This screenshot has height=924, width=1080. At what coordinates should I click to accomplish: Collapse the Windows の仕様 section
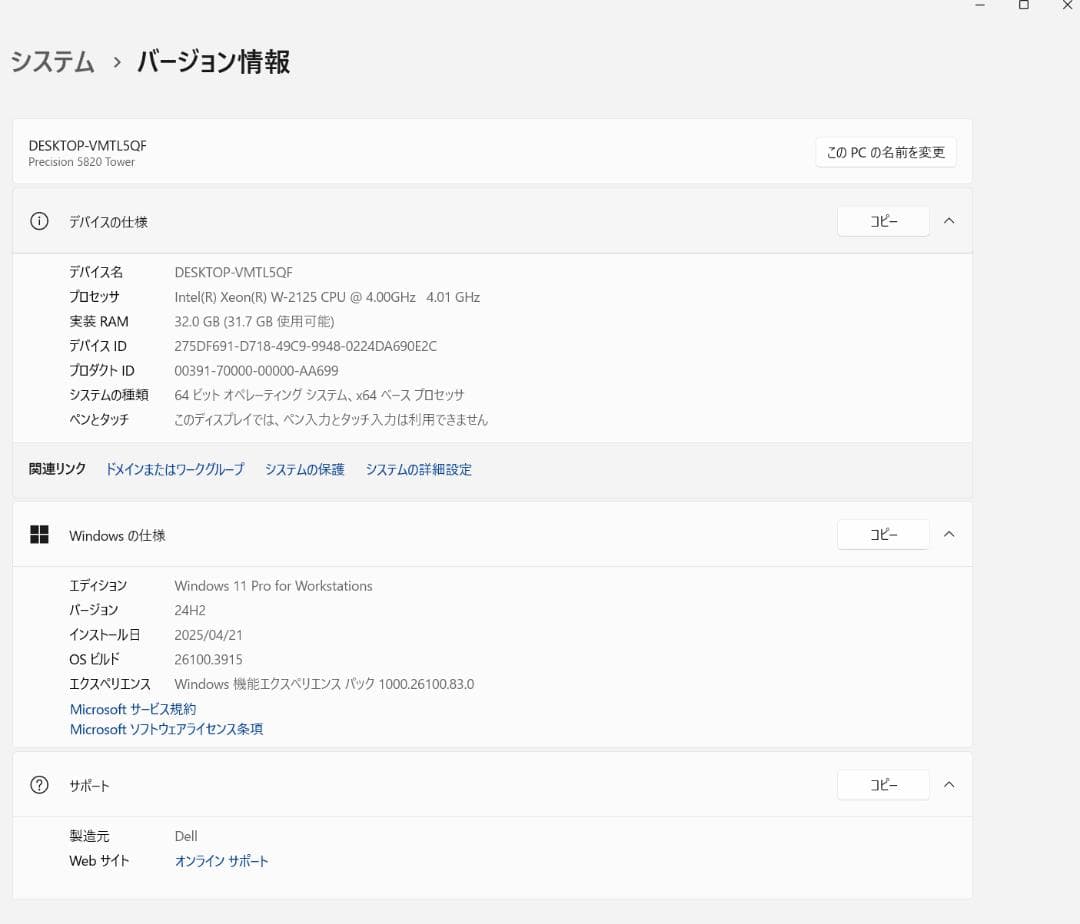[x=949, y=534]
